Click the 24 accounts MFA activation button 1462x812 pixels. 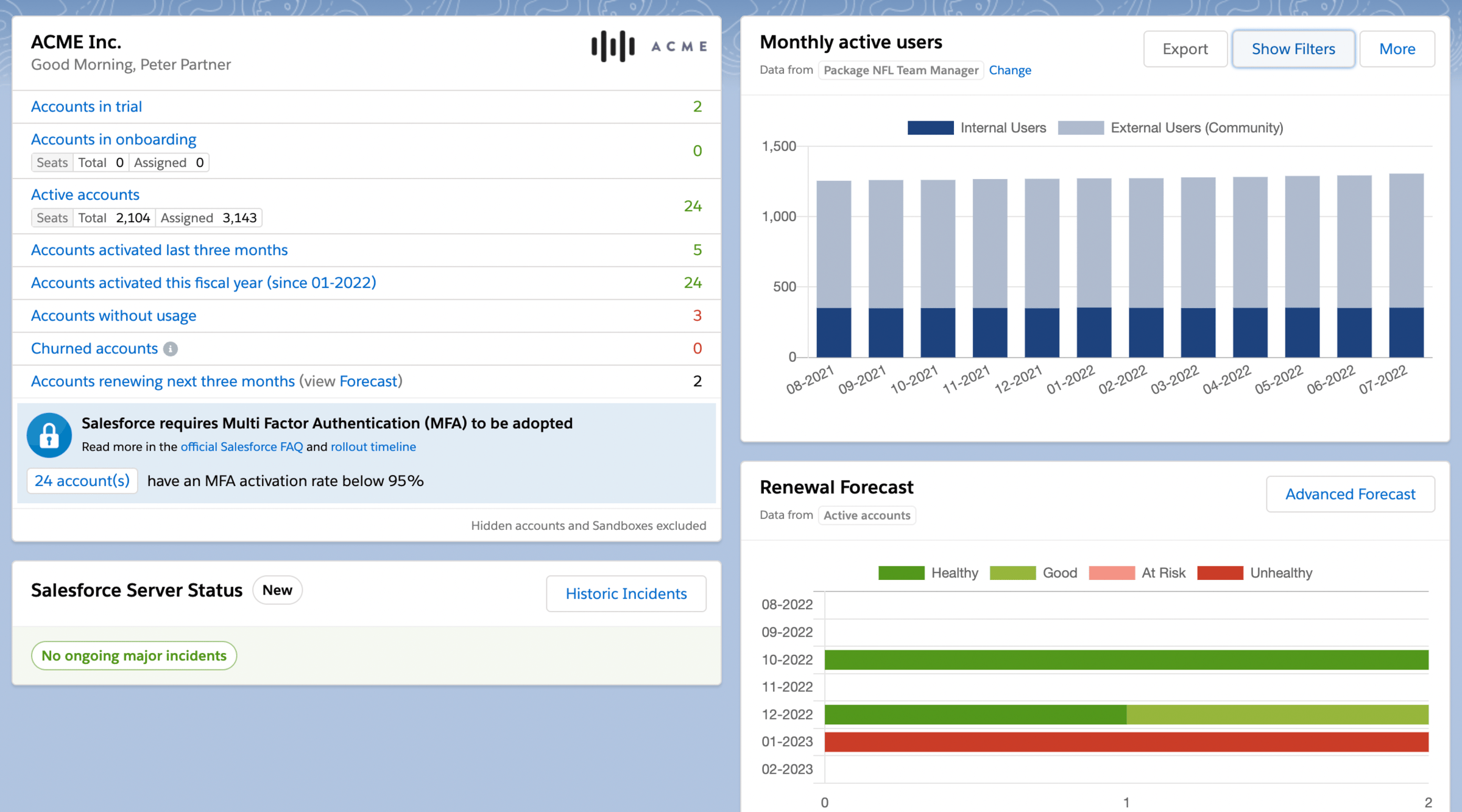click(x=82, y=481)
